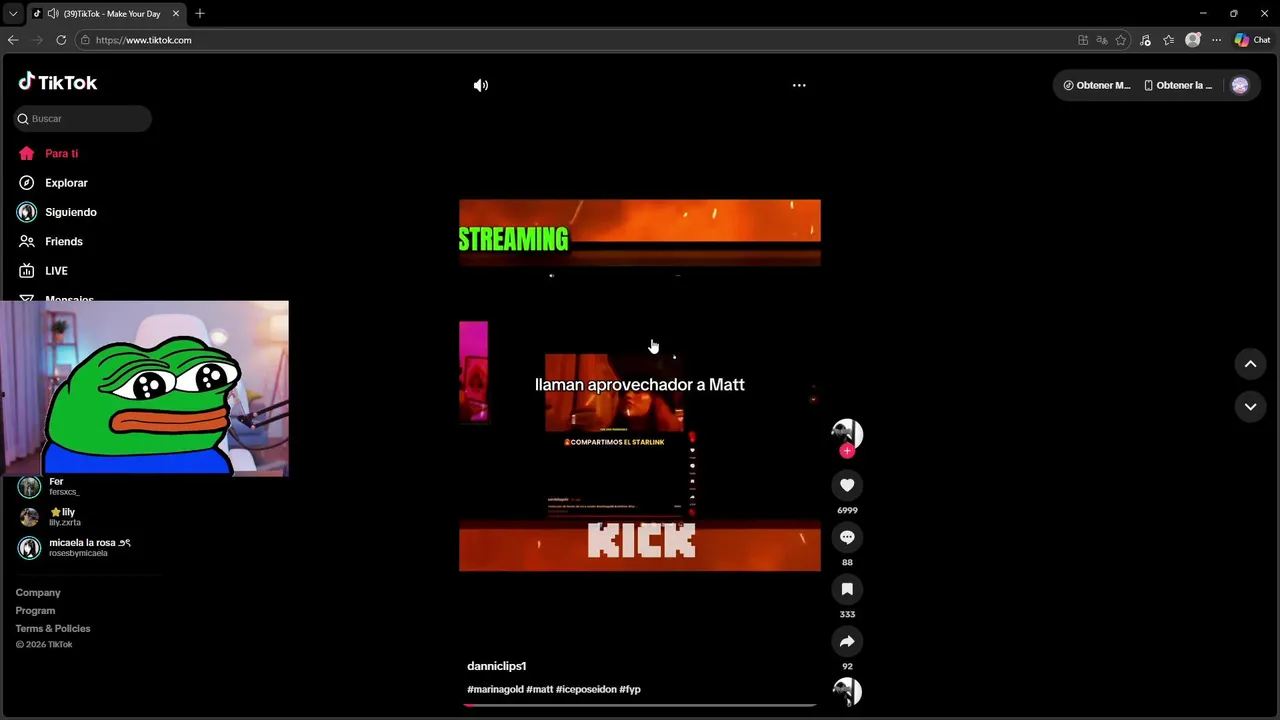The height and width of the screenshot is (720, 1280).
Task: Seek on the video progress bar
Action: pos(640,705)
